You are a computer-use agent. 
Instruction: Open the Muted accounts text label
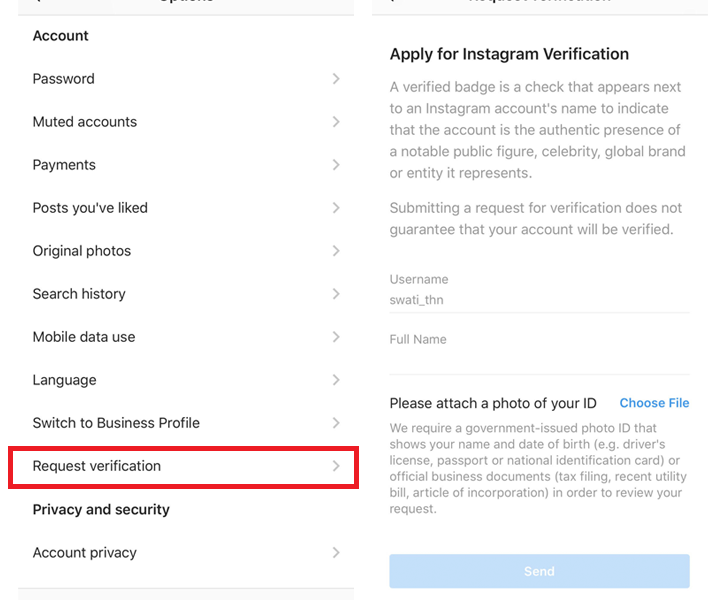pos(85,122)
